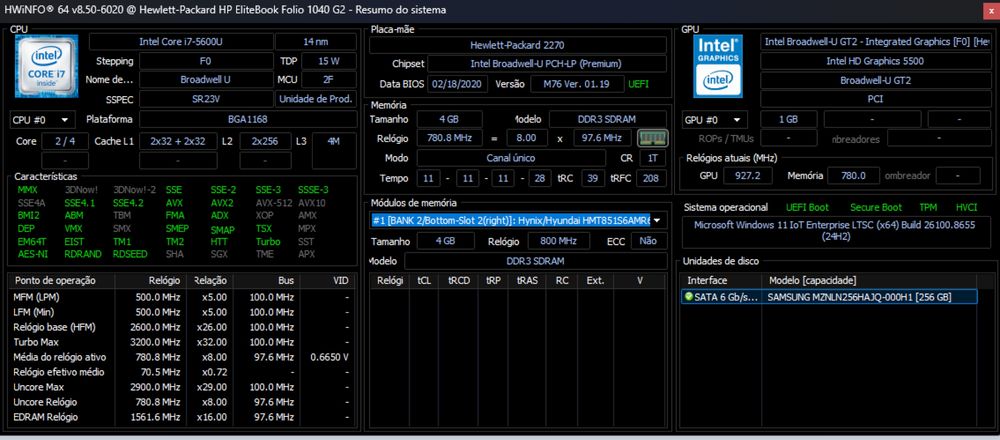
Task: Click the Intel Graphics logo
Action: point(718,66)
